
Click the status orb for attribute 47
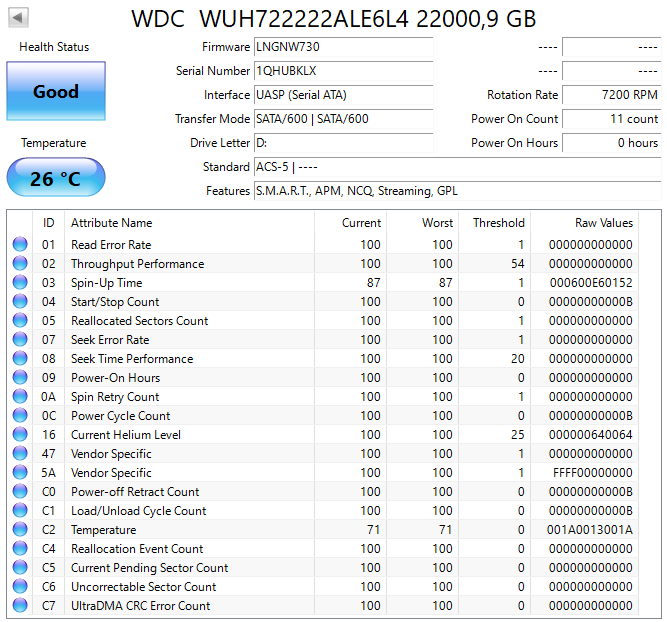pyautogui.click(x=20, y=453)
